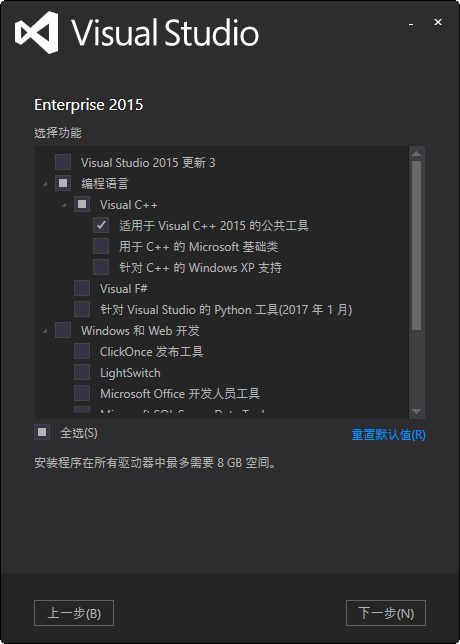Click the 重置默认值(R) link
460x644 pixels.
pyautogui.click(x=389, y=435)
